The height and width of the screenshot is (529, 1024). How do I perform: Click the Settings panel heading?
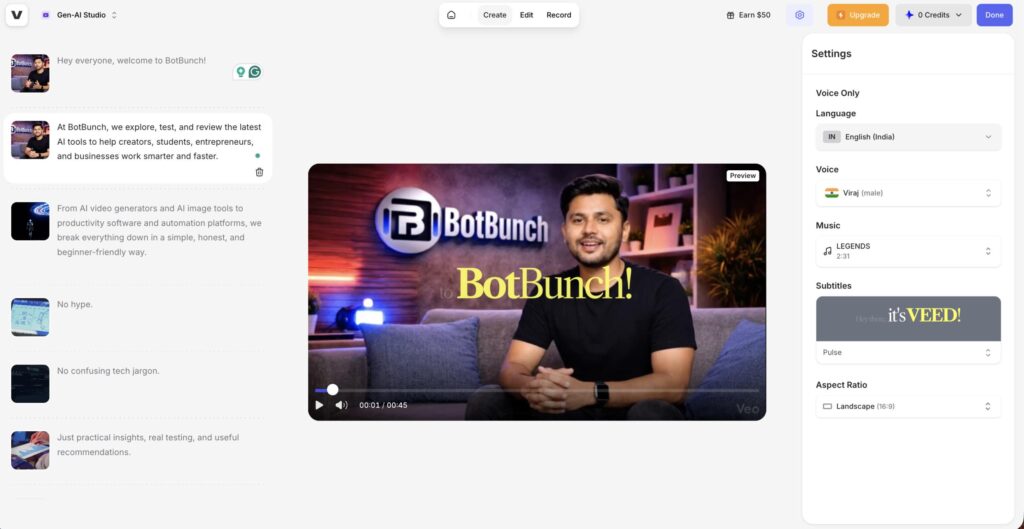pyautogui.click(x=831, y=54)
